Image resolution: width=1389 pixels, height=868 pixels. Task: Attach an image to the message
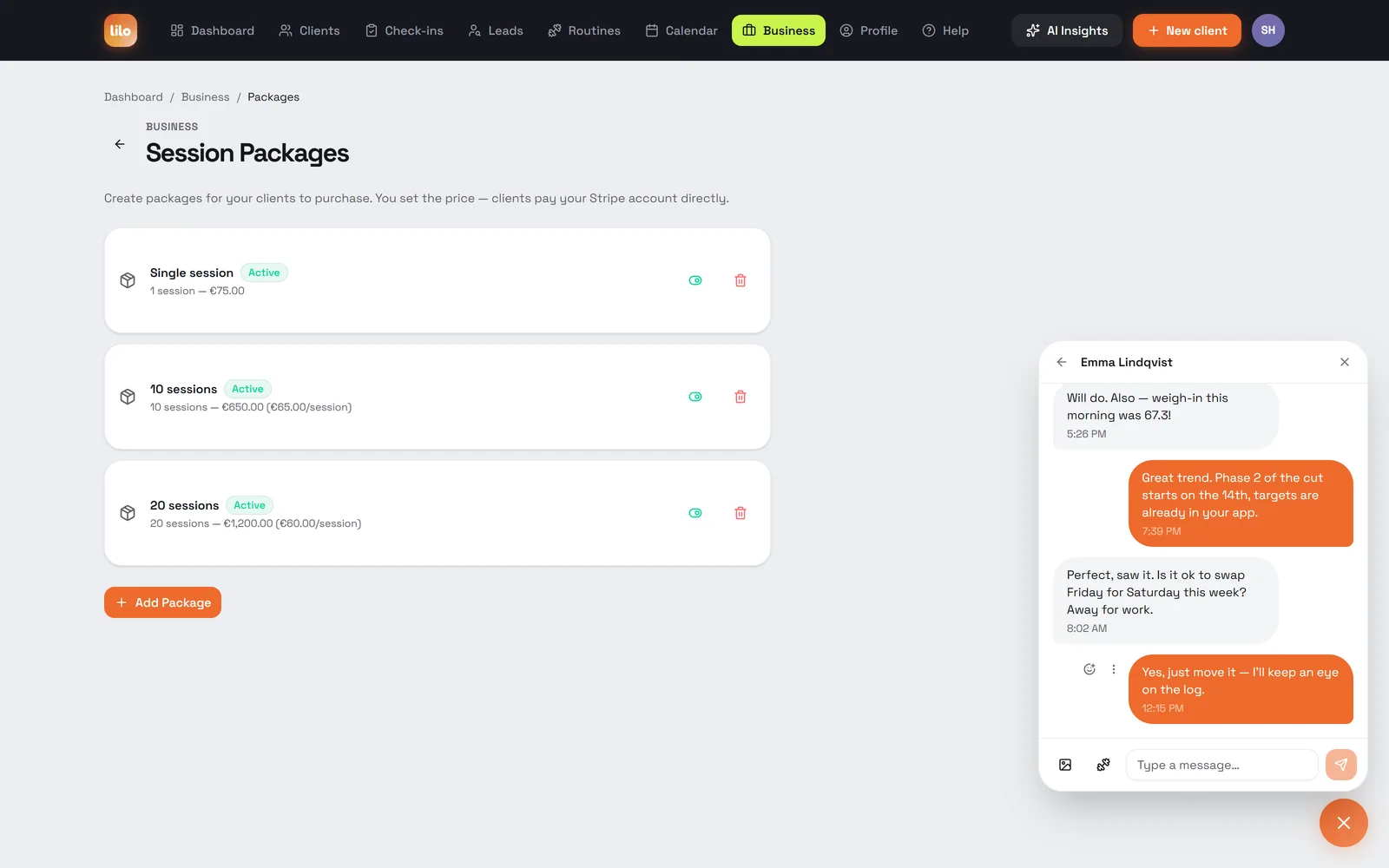pos(1065,765)
